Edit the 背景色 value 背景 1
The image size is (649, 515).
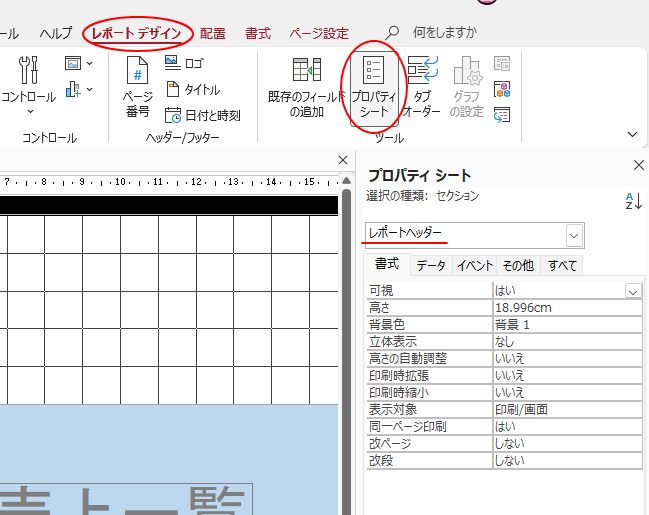pos(567,325)
